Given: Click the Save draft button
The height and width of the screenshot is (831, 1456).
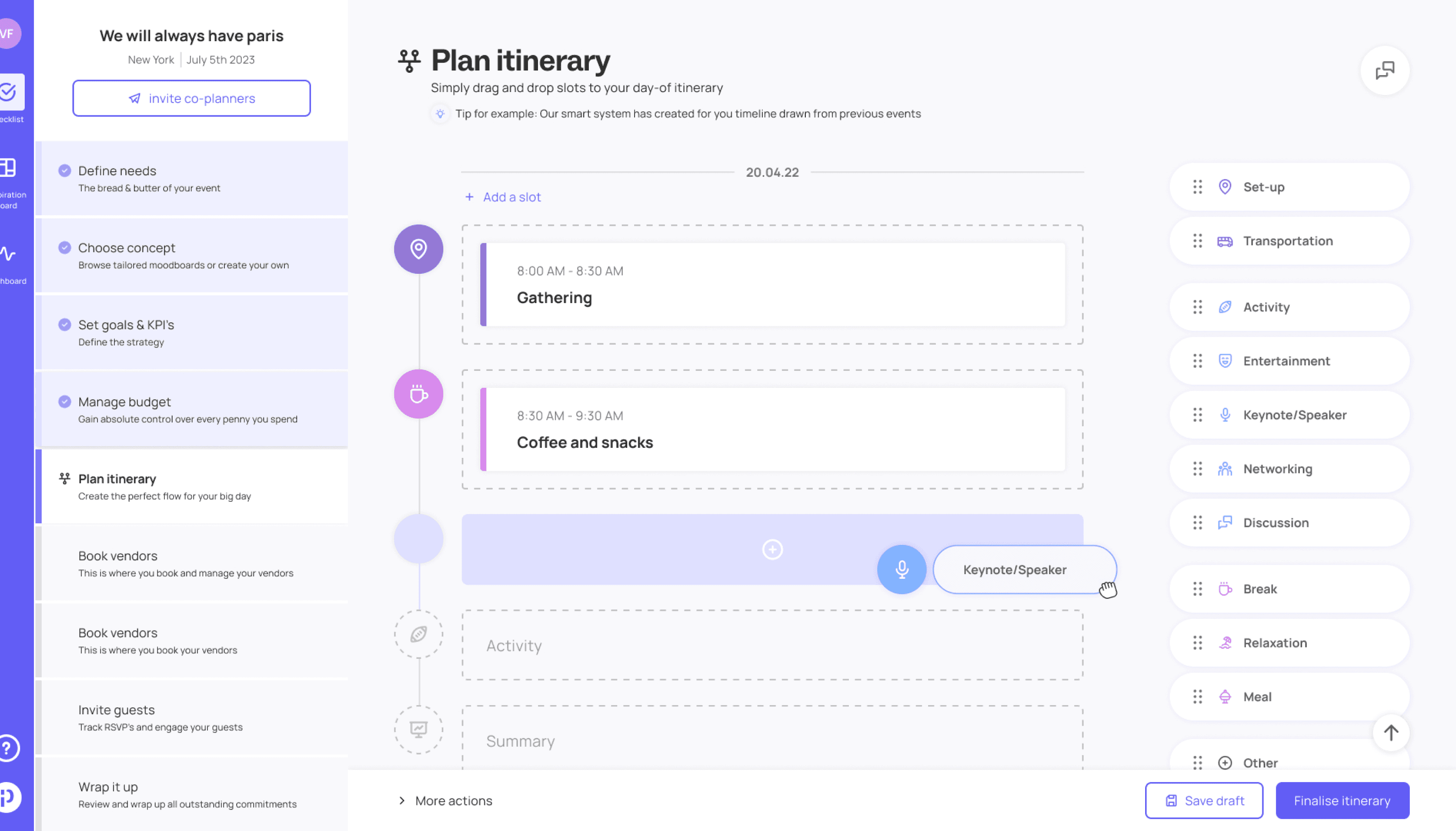Looking at the screenshot, I should pos(1204,801).
